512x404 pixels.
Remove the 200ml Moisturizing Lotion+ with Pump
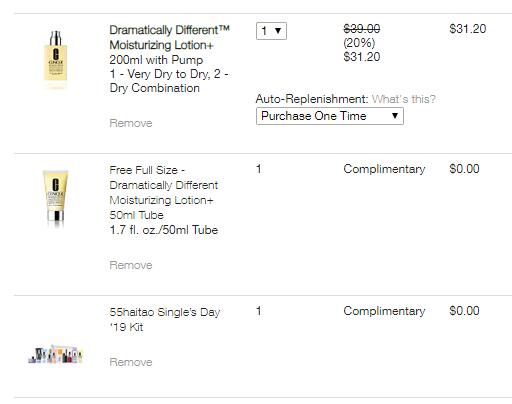pyautogui.click(x=131, y=123)
